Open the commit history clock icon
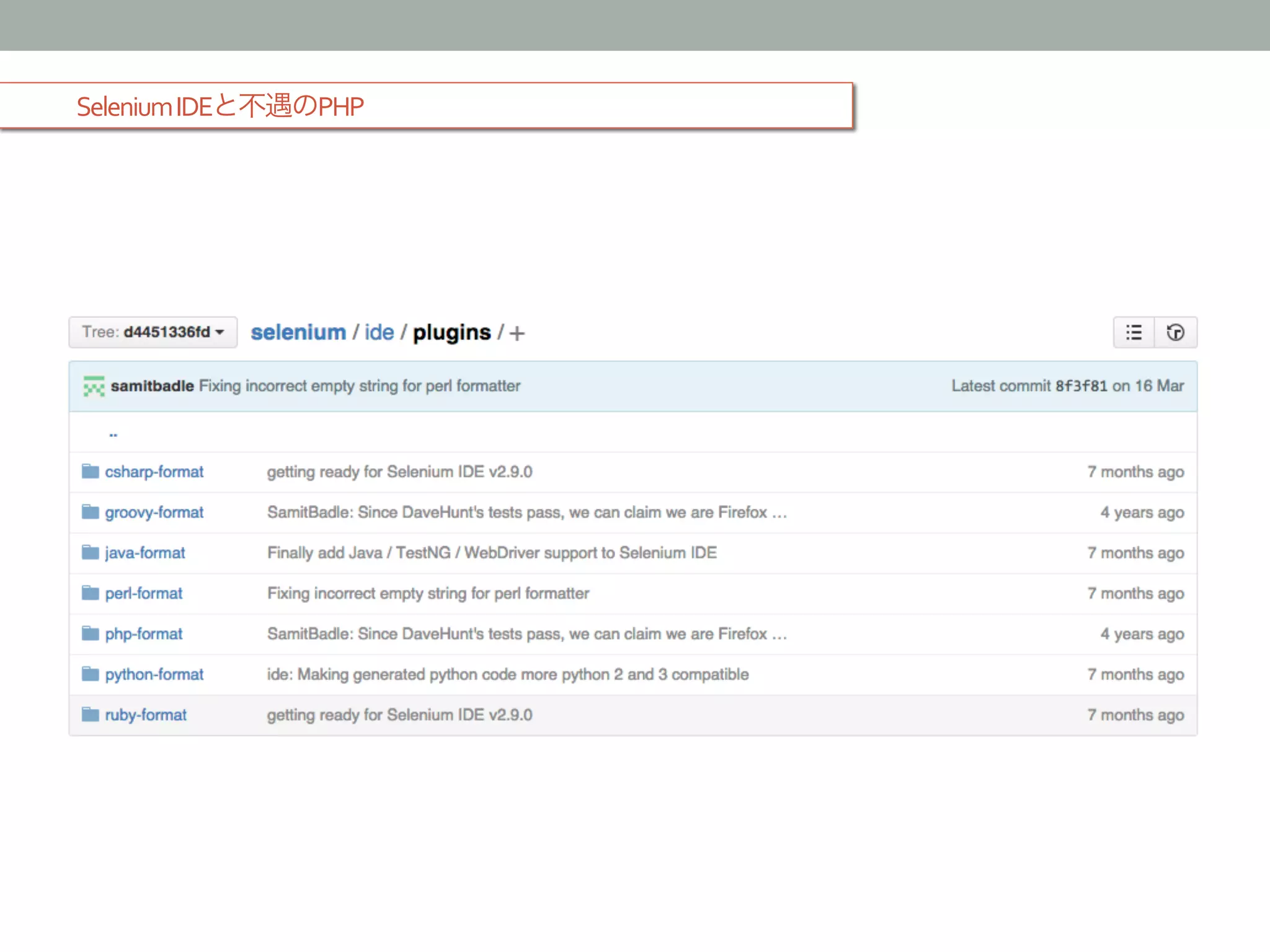Viewport: 1270px width, 952px height. tap(1175, 332)
